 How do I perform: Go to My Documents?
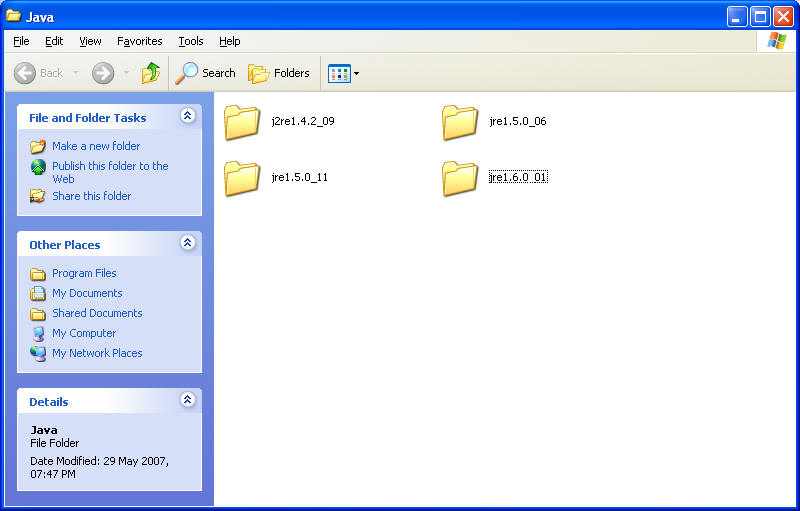pyautogui.click(x=87, y=293)
